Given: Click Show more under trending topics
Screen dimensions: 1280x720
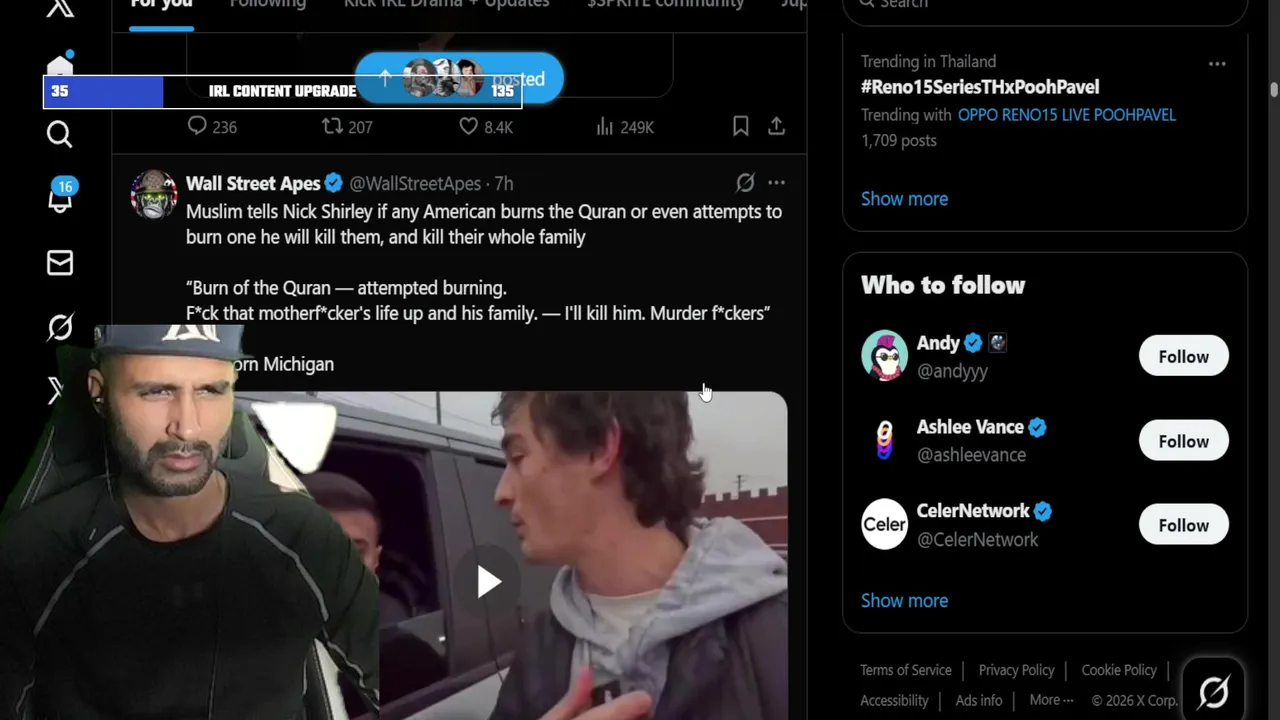Looking at the screenshot, I should click(904, 198).
